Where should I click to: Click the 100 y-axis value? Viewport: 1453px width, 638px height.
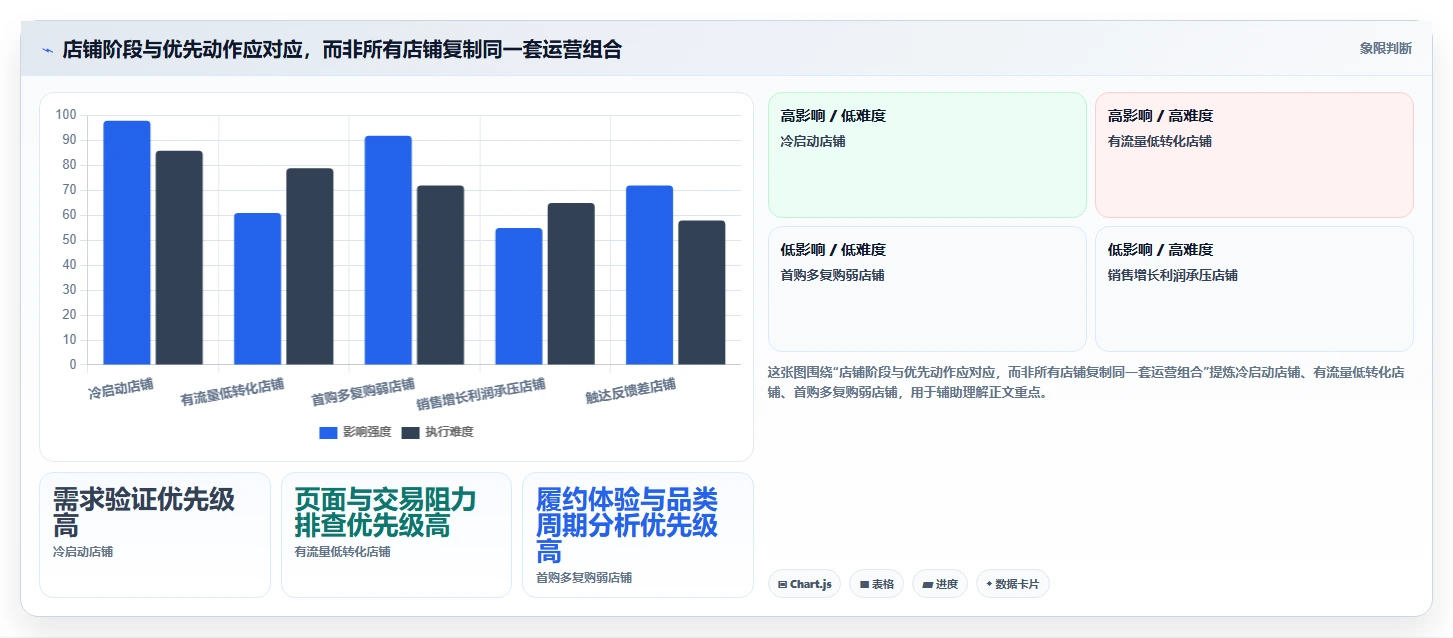click(66, 115)
